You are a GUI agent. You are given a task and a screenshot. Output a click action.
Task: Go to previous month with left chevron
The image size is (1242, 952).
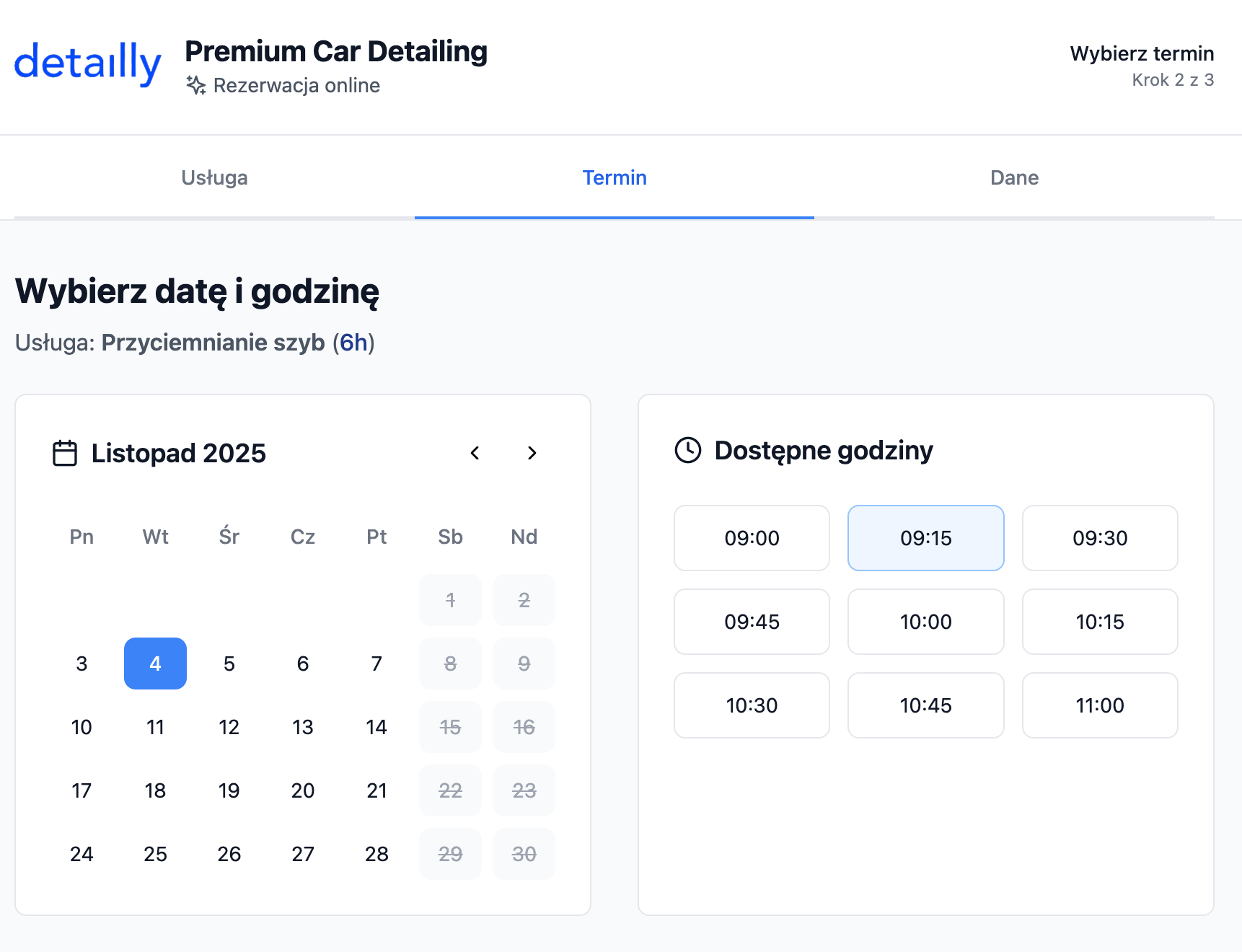point(475,453)
